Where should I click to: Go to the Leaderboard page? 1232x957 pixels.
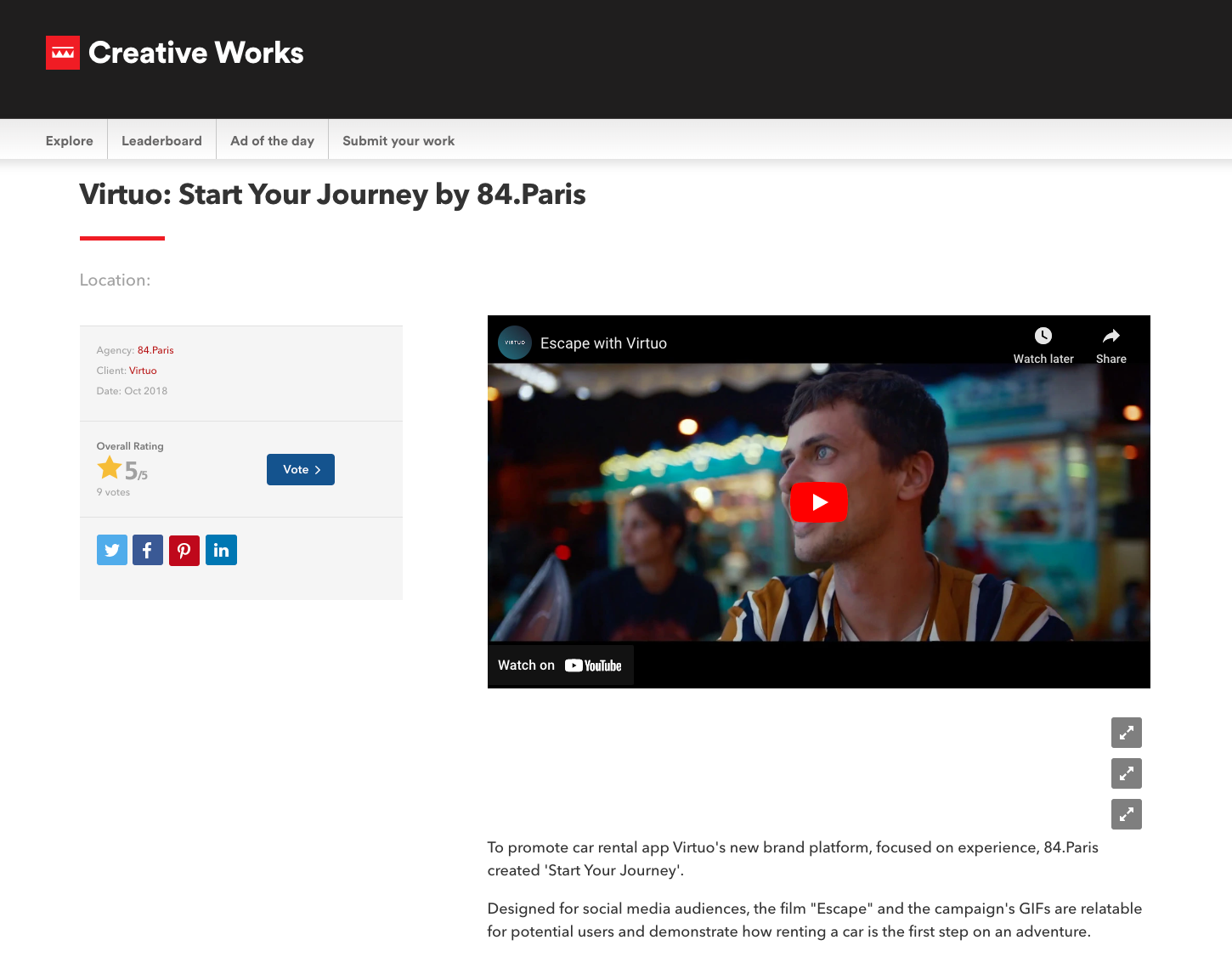[161, 141]
